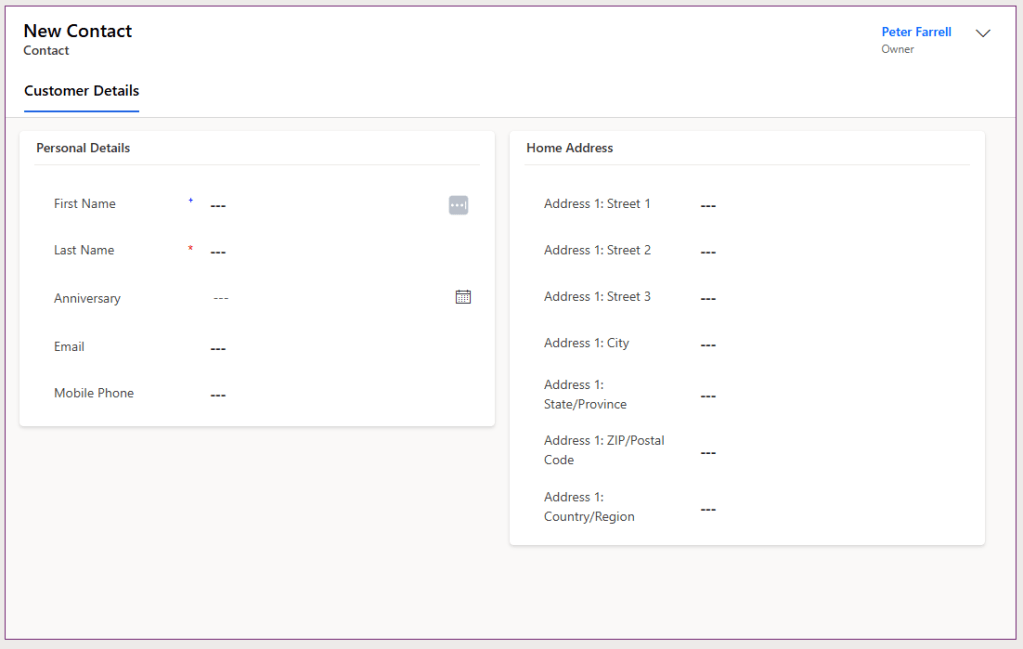
Task: Click the ellipsis icon beside First Name
Action: point(458,205)
